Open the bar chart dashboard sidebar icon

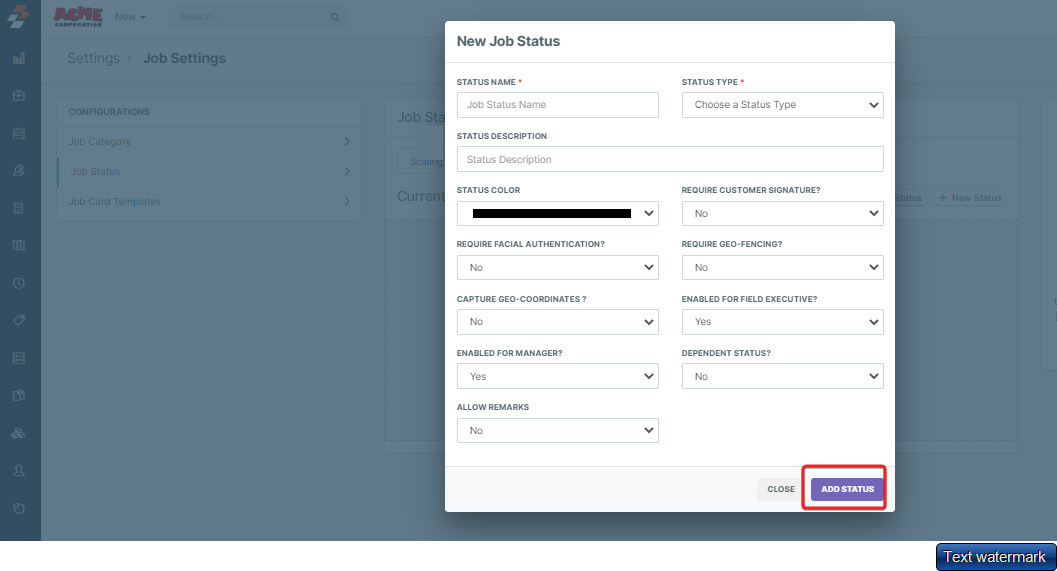tap(19, 58)
